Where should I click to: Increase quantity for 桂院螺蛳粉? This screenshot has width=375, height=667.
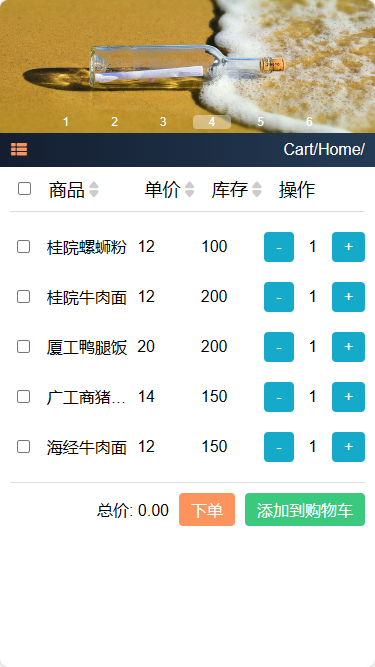point(348,247)
